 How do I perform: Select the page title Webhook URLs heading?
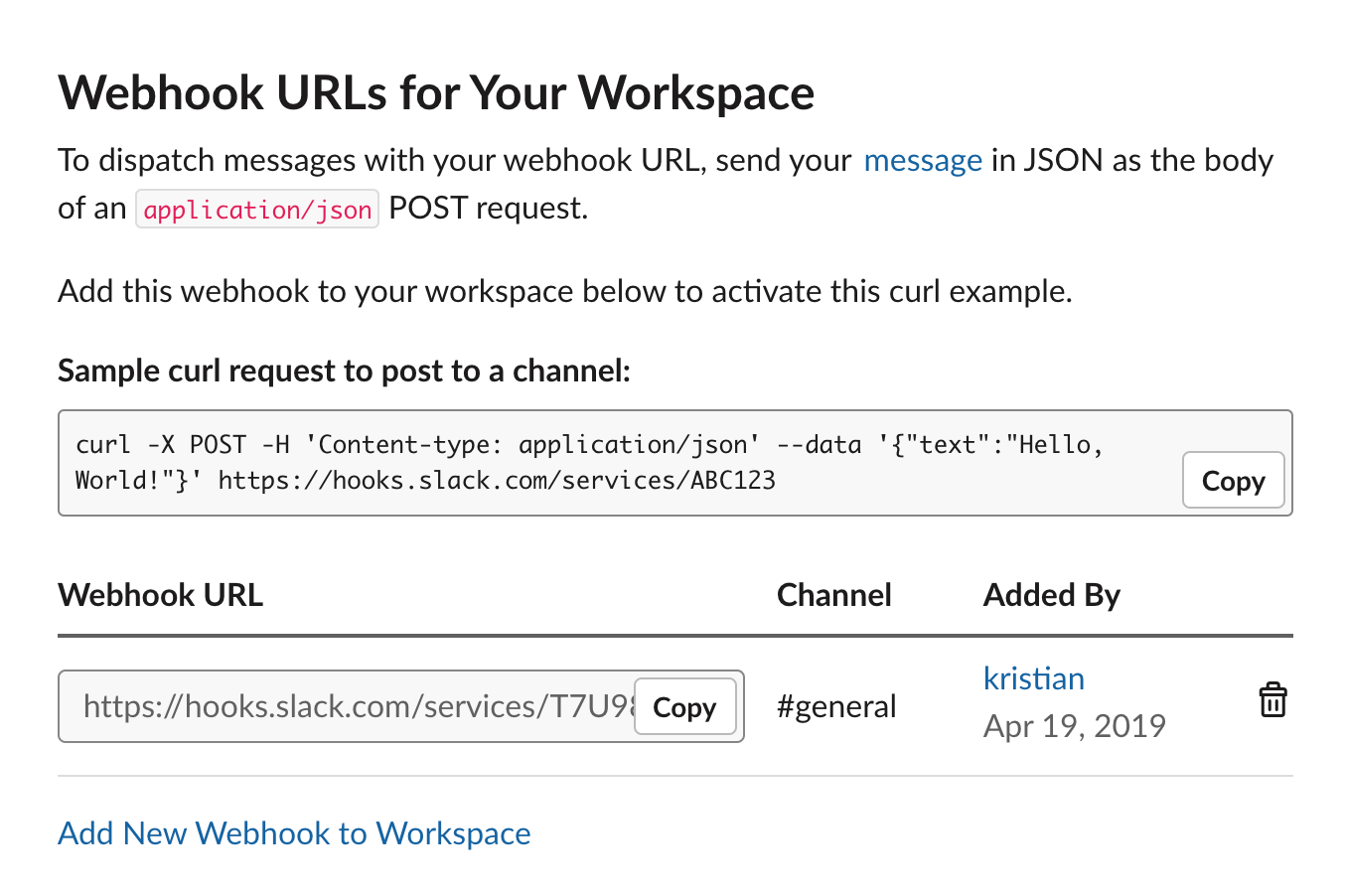[x=435, y=92]
